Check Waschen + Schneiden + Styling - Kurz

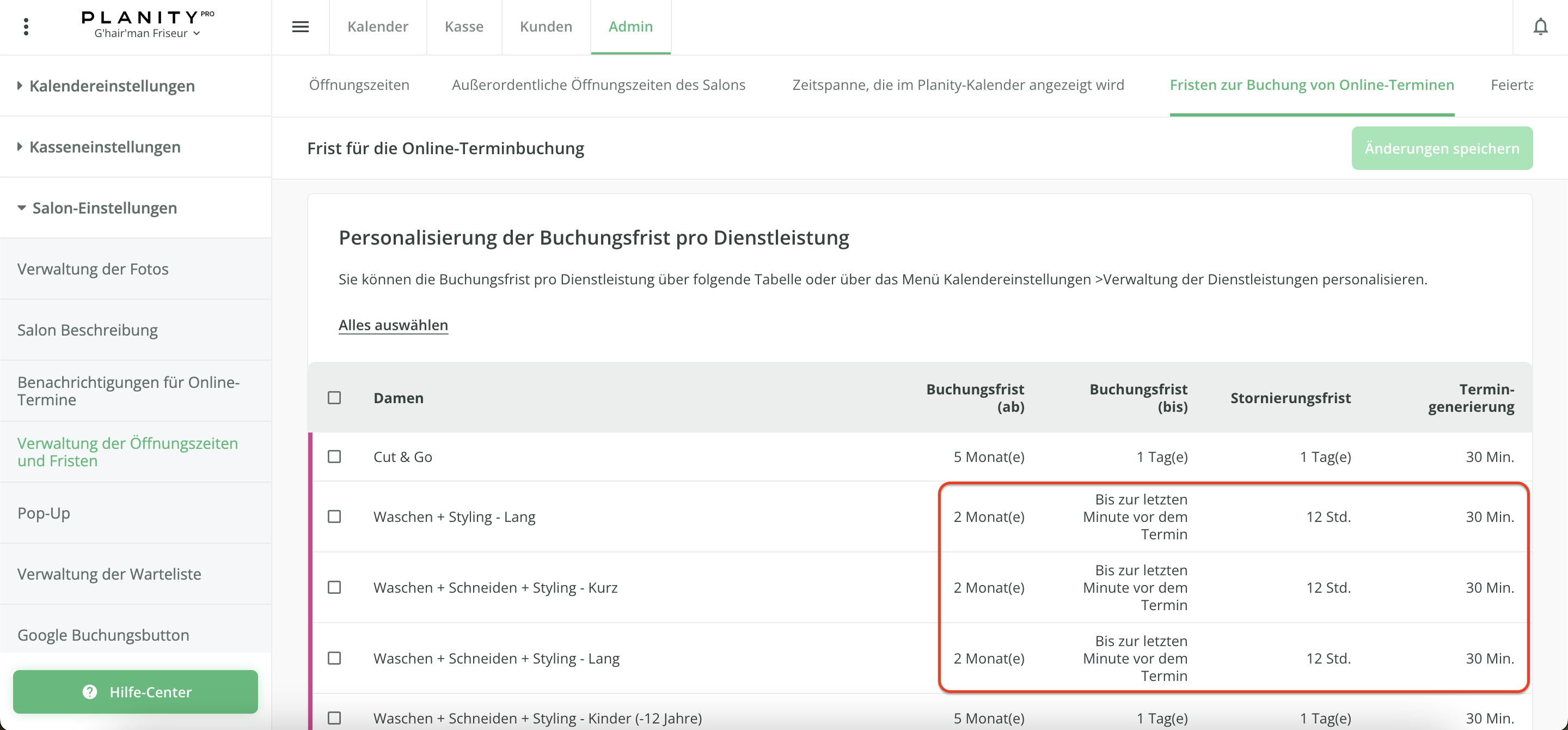pyautogui.click(x=334, y=587)
